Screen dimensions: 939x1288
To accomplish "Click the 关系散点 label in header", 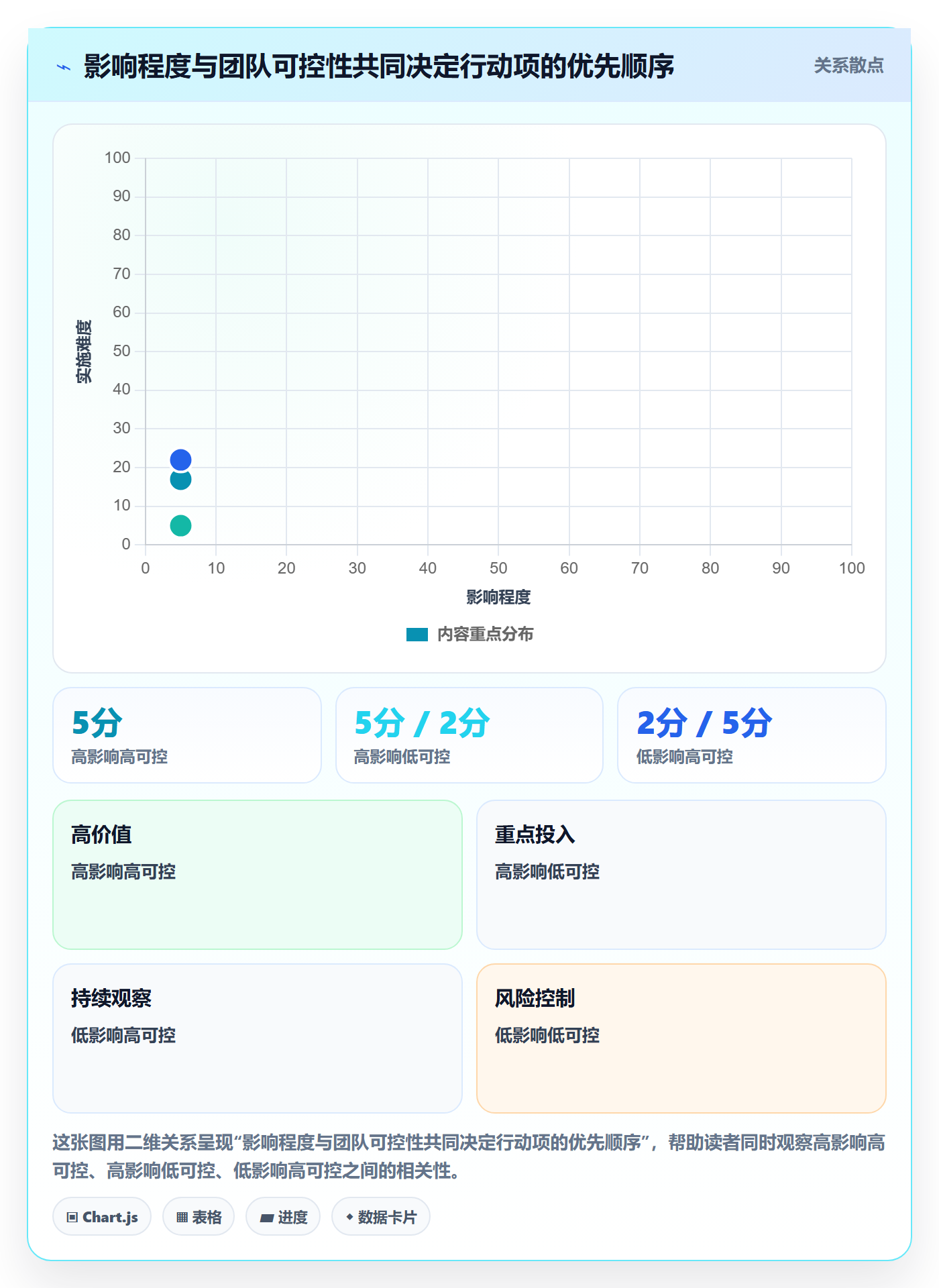I will (848, 66).
